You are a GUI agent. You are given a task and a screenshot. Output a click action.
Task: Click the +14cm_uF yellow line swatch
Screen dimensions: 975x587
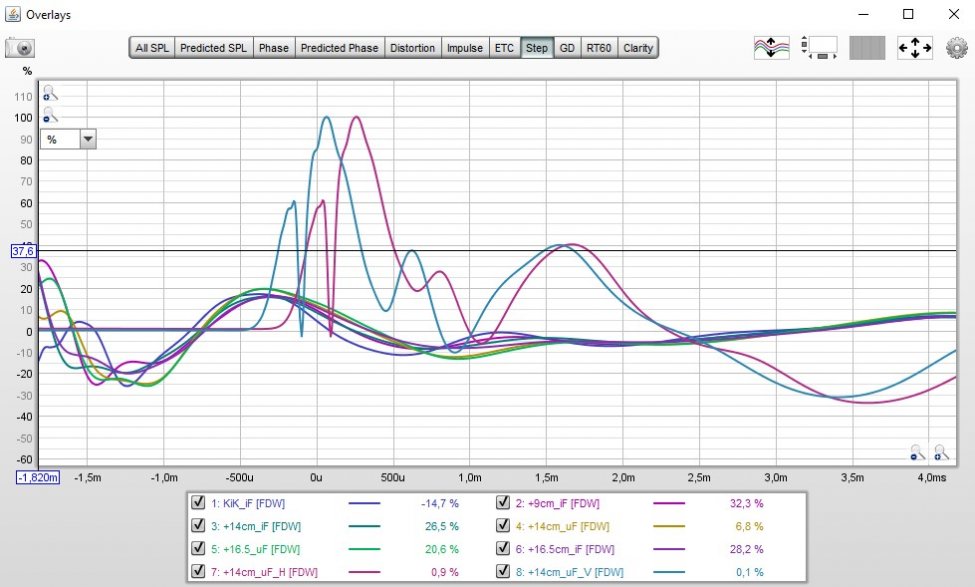coord(669,526)
